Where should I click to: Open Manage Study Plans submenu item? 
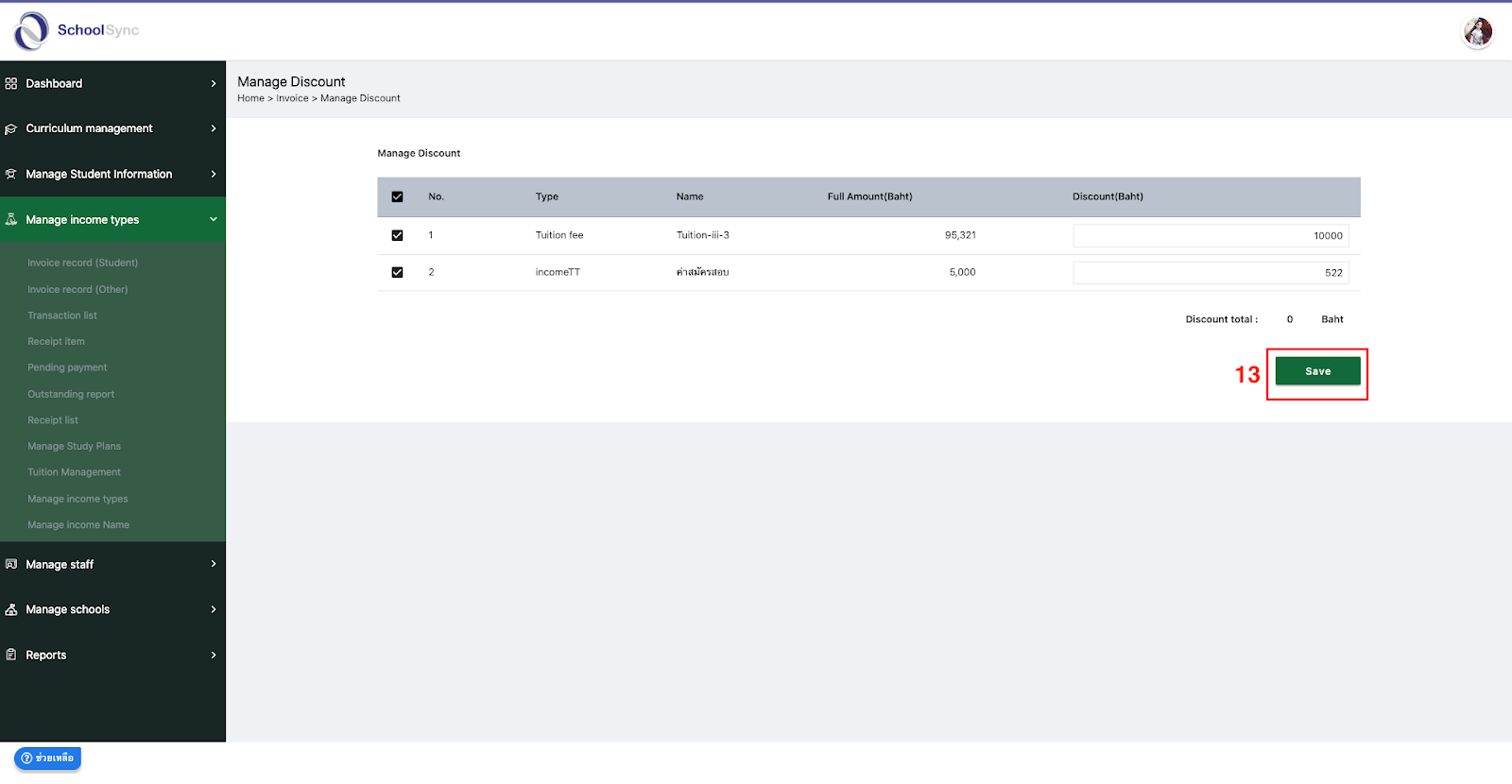(74, 446)
